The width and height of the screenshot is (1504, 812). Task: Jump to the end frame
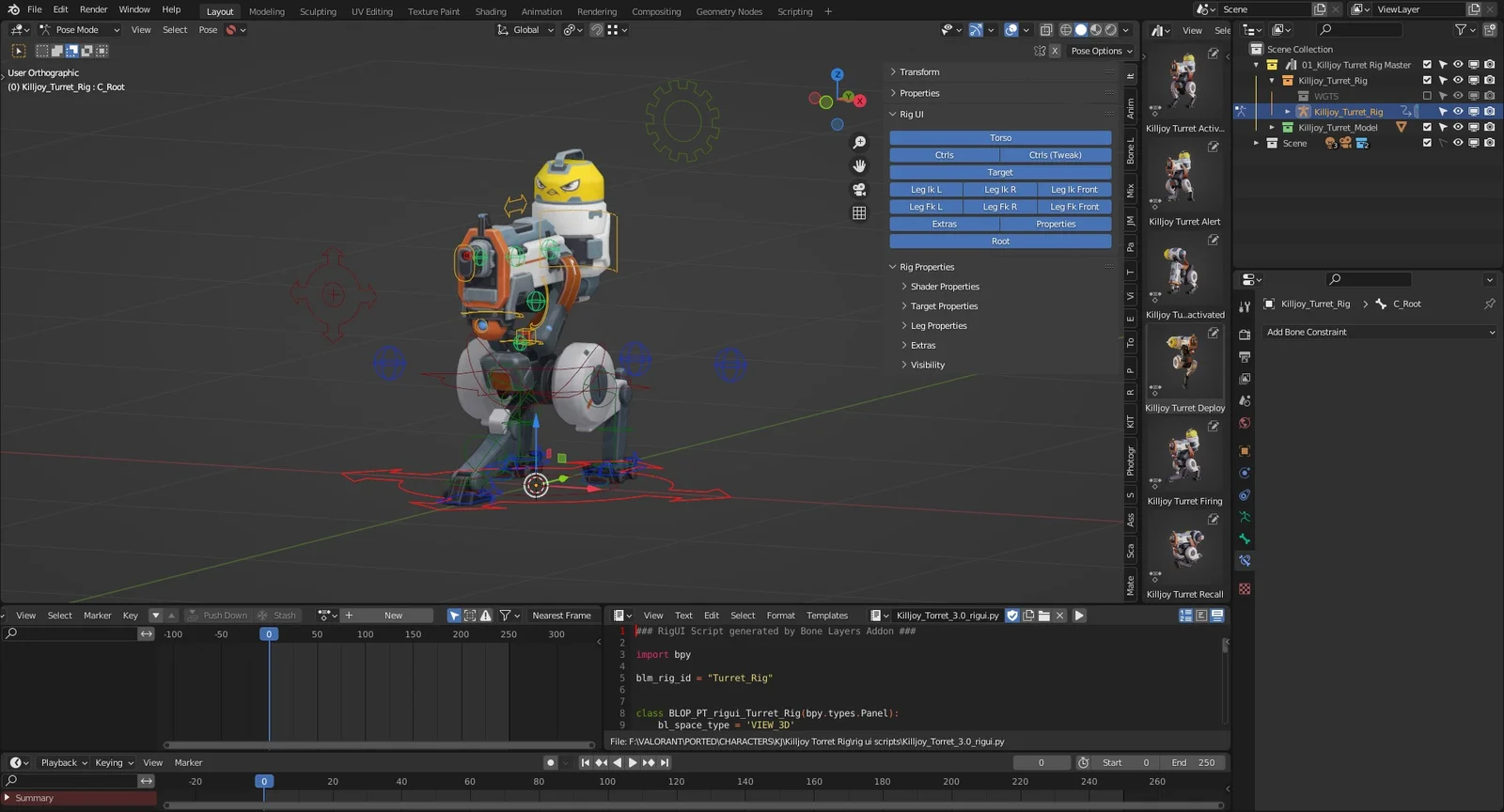(x=665, y=763)
